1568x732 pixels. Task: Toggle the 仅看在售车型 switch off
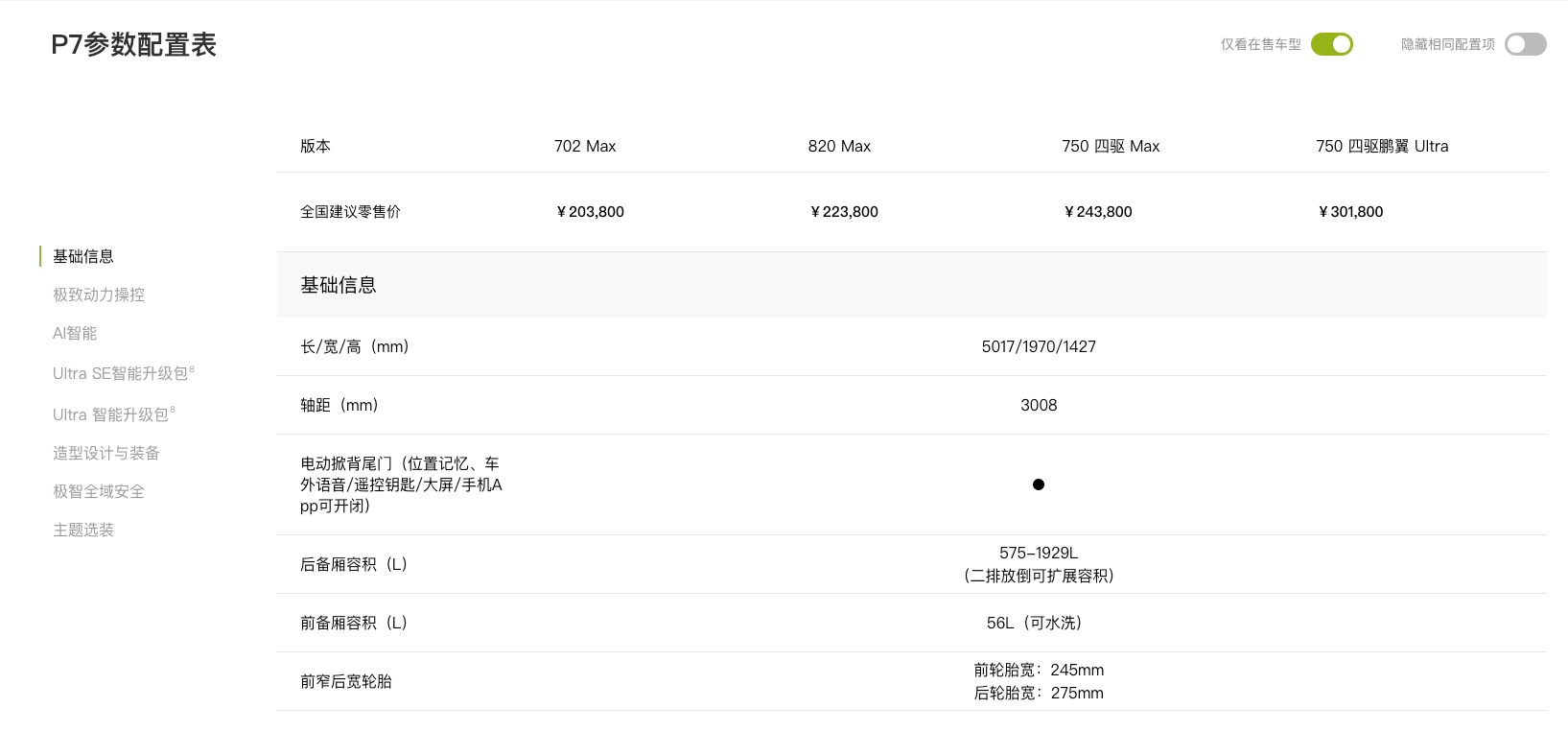click(x=1331, y=44)
